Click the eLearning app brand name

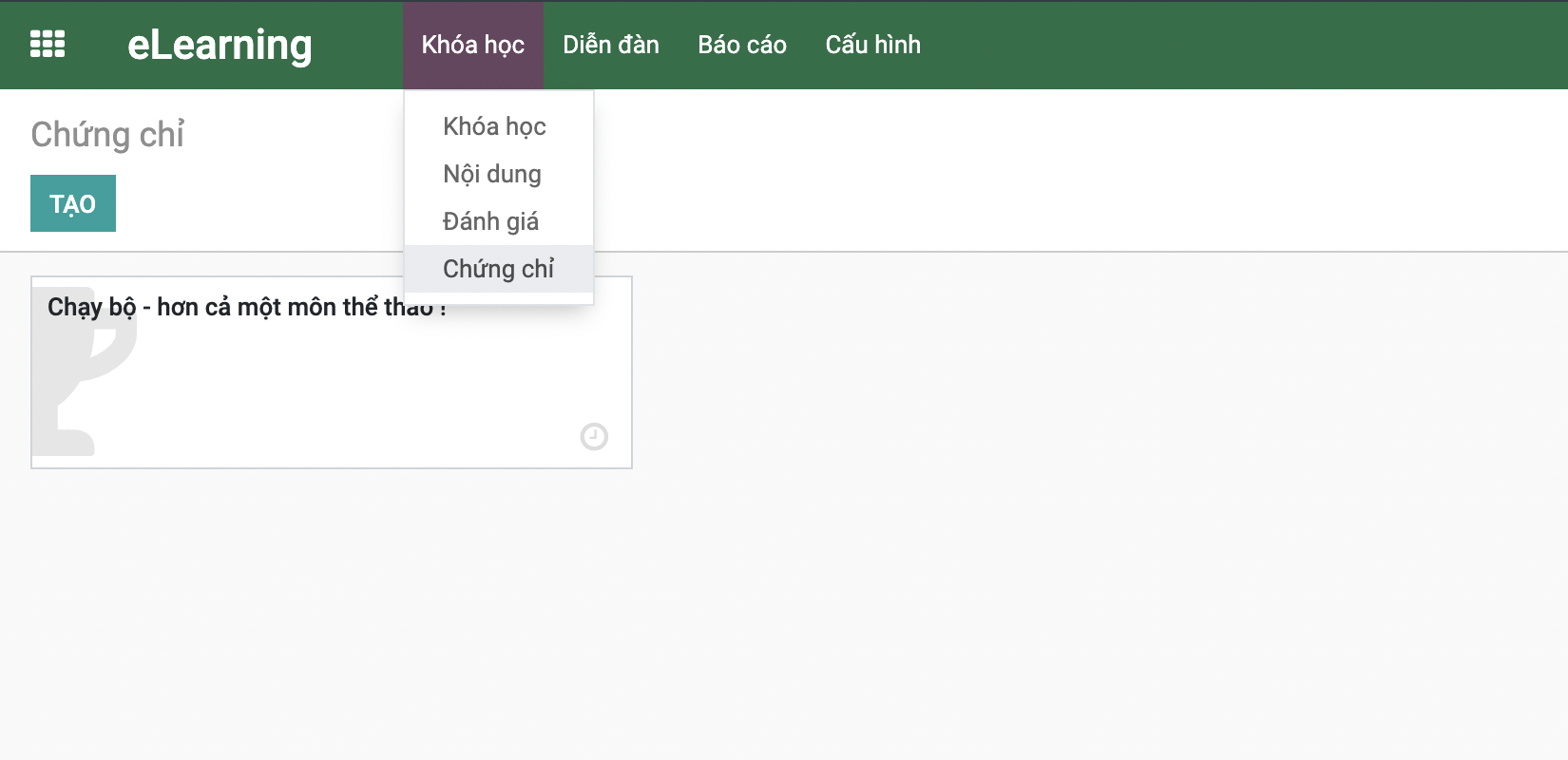click(220, 45)
